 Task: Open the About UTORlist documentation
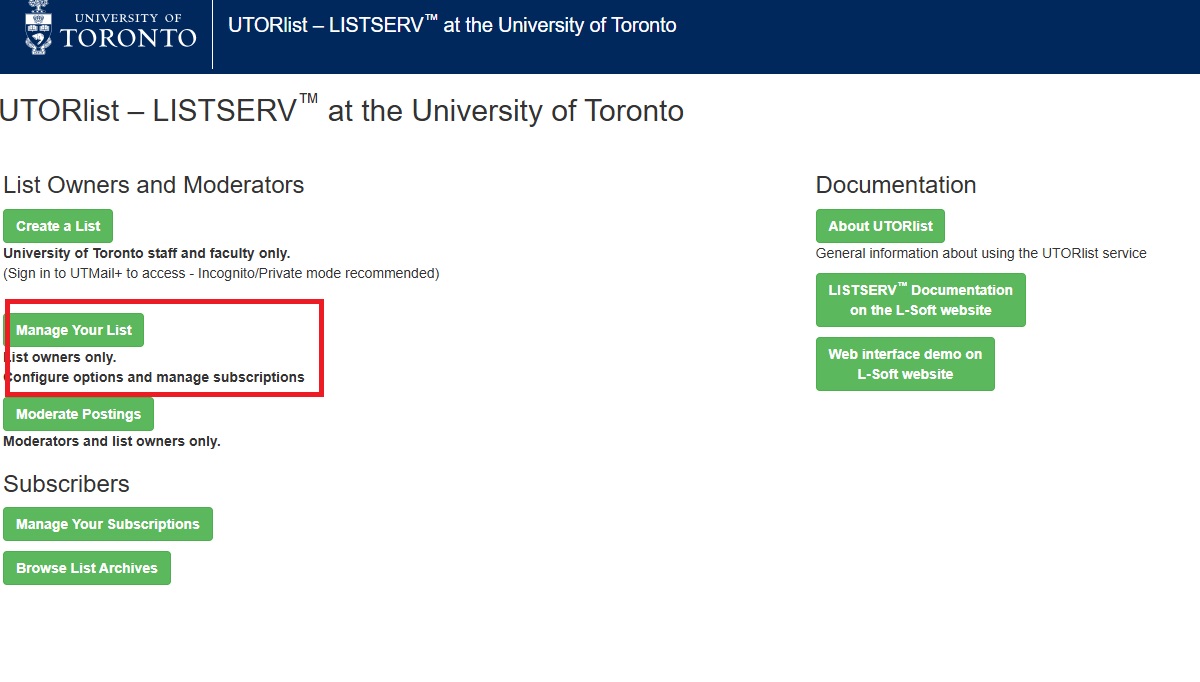pos(880,226)
